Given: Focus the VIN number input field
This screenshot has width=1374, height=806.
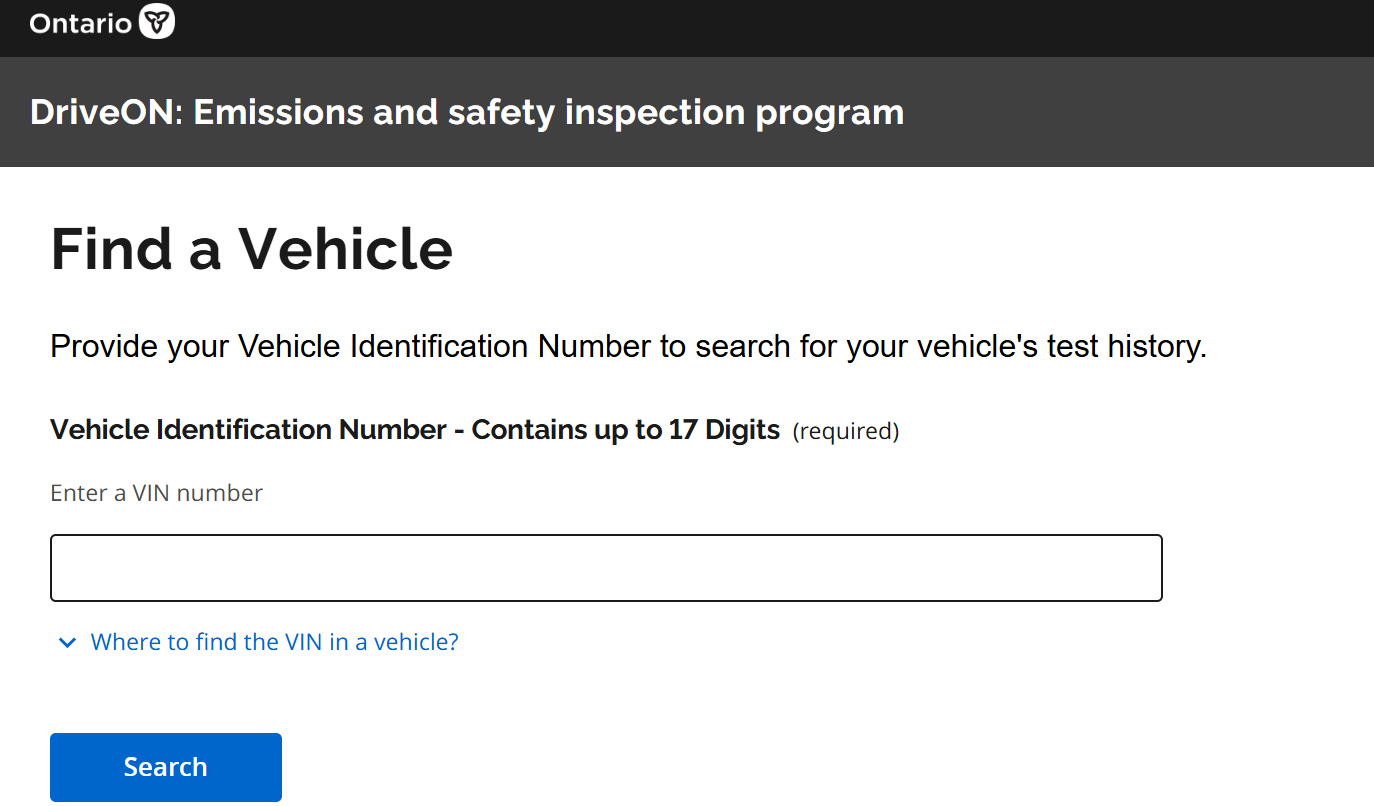Looking at the screenshot, I should (606, 568).
